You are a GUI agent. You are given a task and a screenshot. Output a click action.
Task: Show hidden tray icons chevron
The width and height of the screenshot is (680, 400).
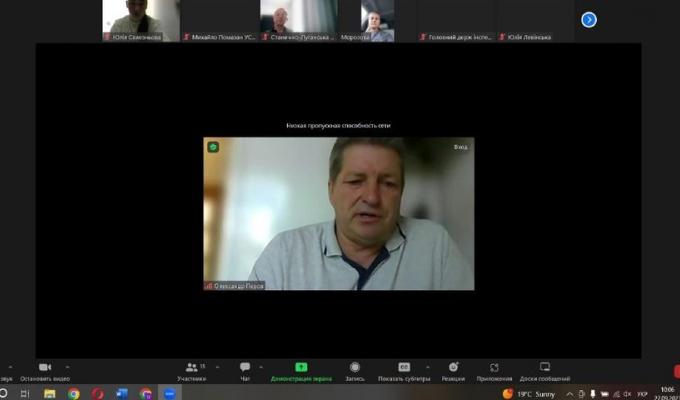pyautogui.click(x=569, y=394)
